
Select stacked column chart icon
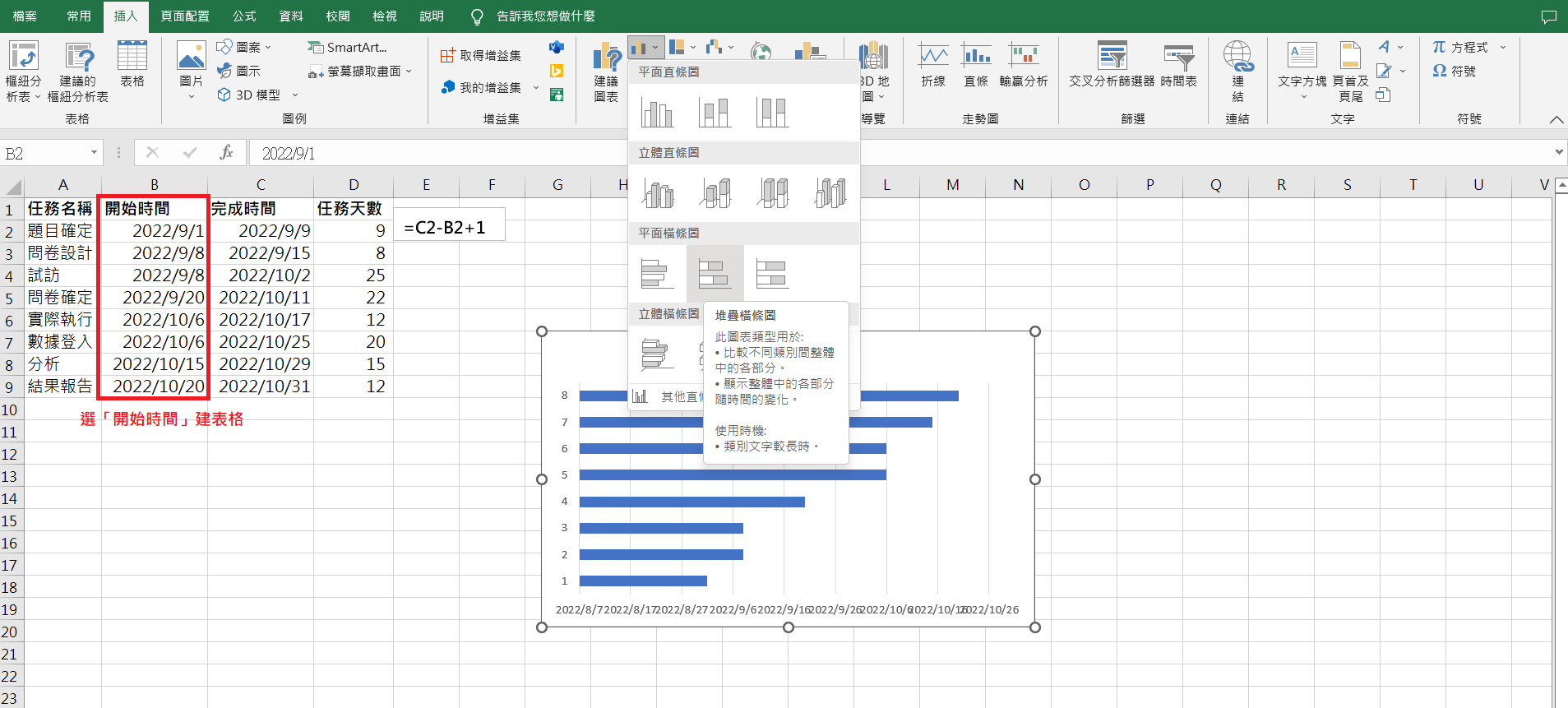715,112
